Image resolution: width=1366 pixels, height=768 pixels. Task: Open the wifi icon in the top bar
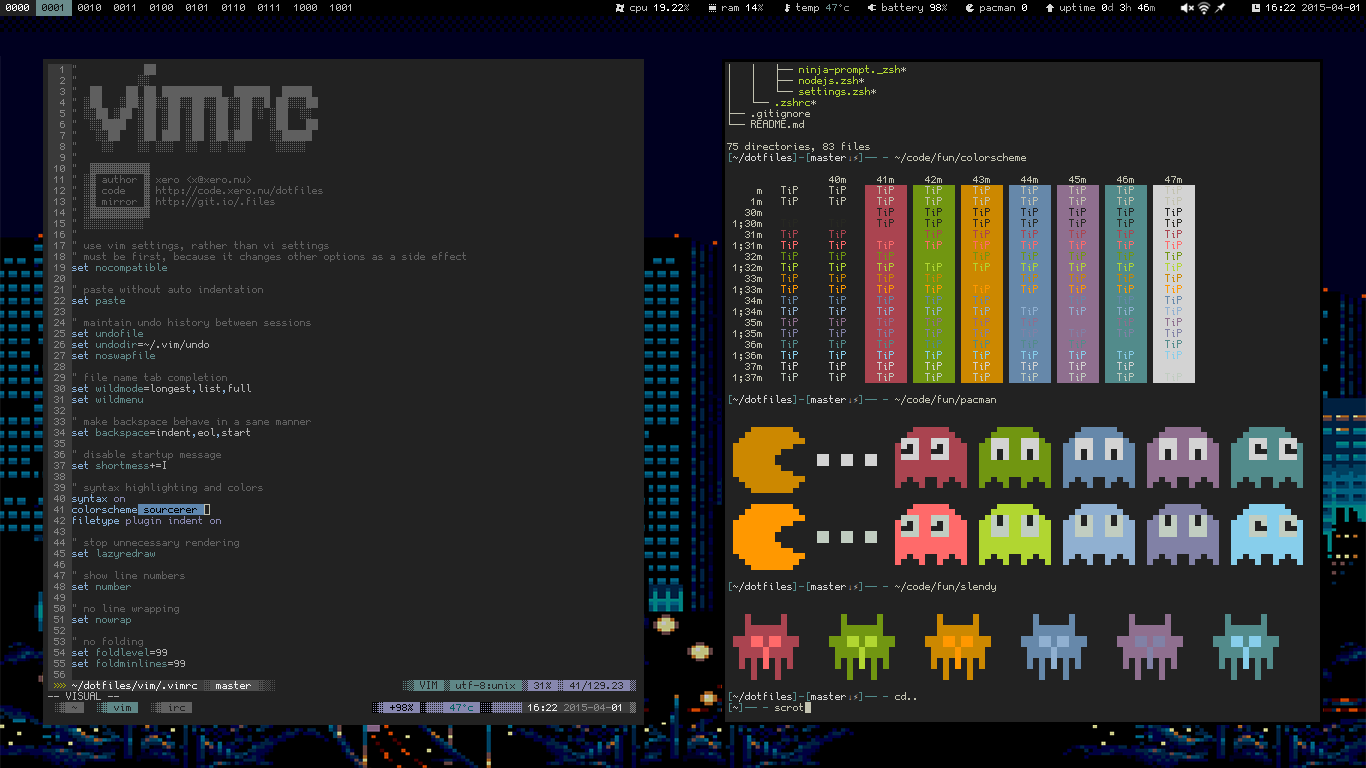click(1204, 8)
